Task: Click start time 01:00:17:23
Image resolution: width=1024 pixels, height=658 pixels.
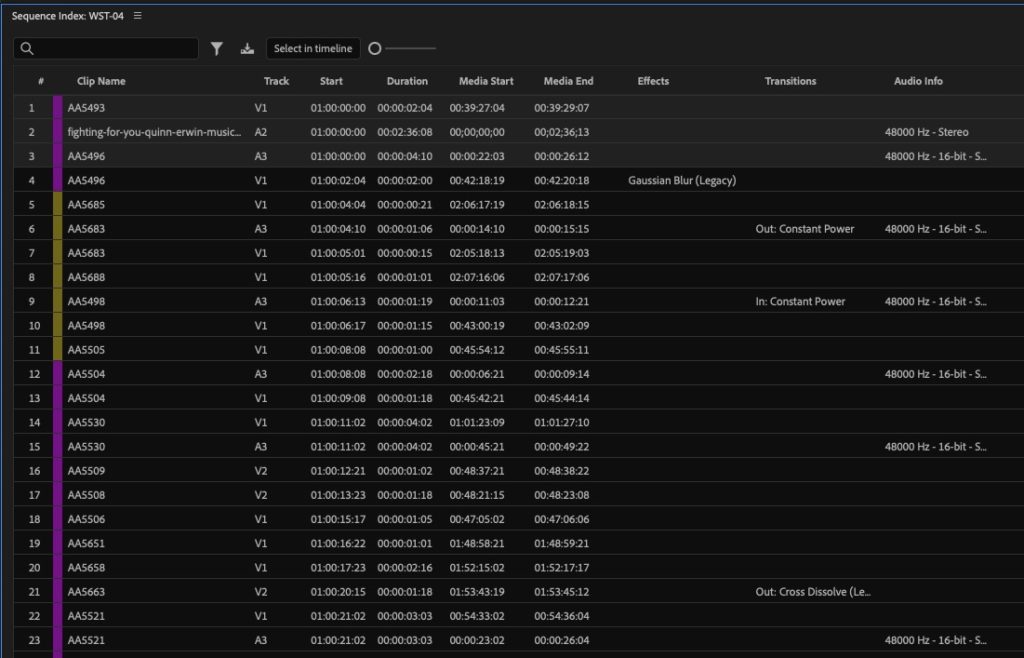Action: tap(338, 567)
